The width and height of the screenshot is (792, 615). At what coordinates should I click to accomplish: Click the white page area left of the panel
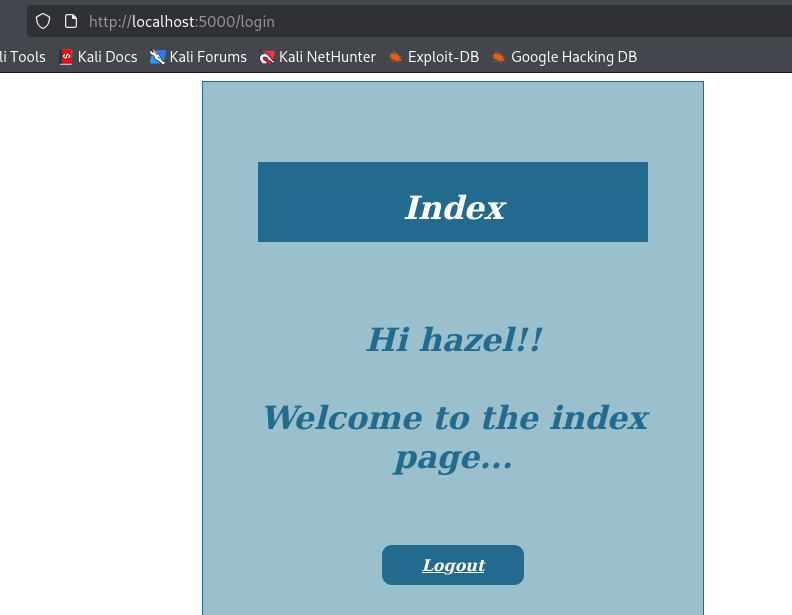pos(100,350)
